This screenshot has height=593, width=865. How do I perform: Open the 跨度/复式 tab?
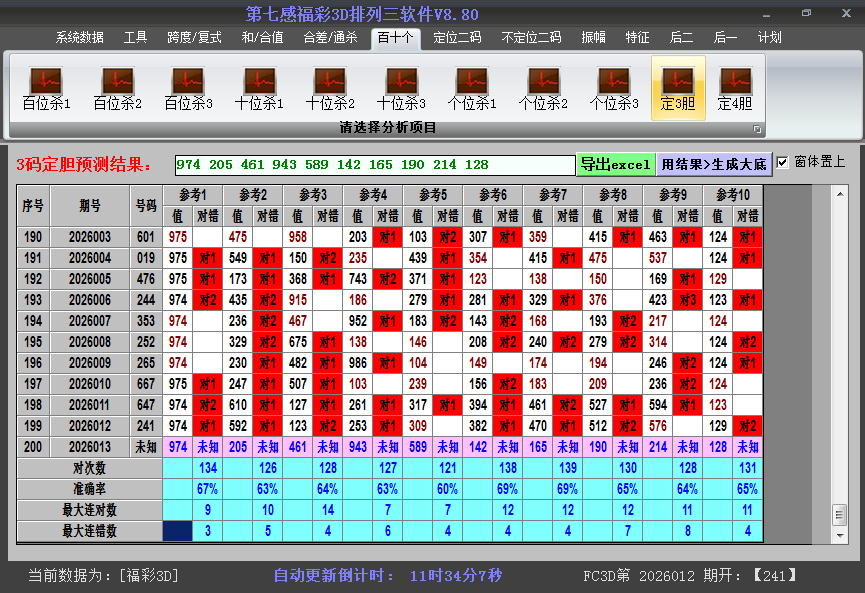point(194,38)
